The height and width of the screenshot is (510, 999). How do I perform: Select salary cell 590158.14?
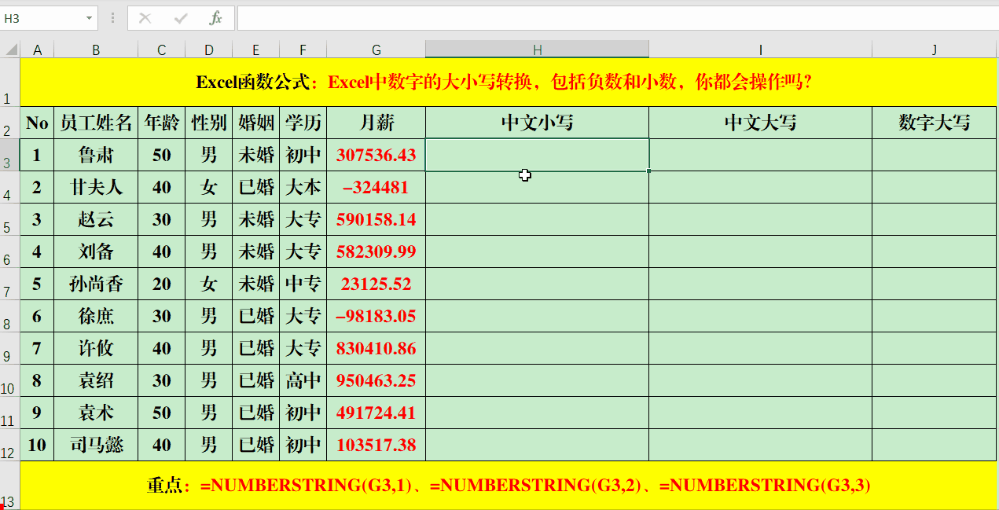click(376, 219)
